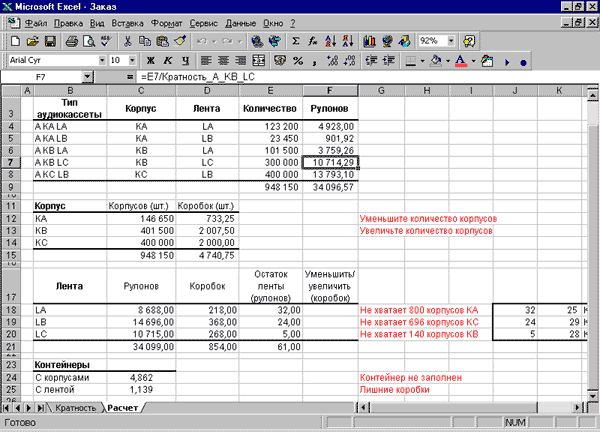
Task: Click vertical scrollbar down arrow
Action: (592, 396)
